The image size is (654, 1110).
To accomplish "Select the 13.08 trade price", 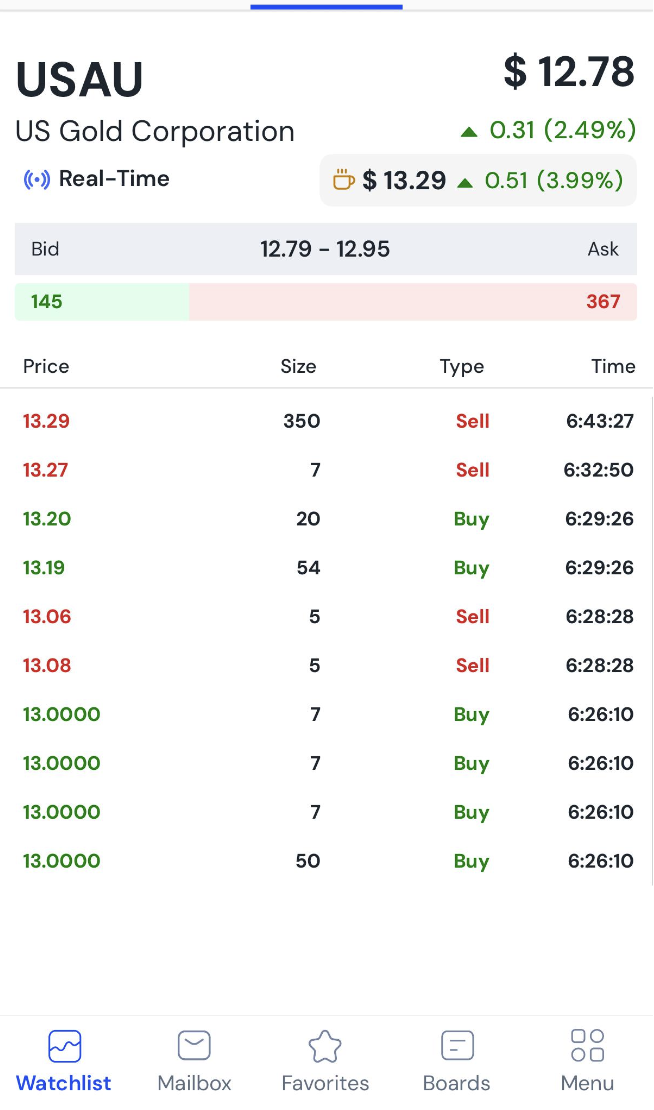I will pos(47,665).
